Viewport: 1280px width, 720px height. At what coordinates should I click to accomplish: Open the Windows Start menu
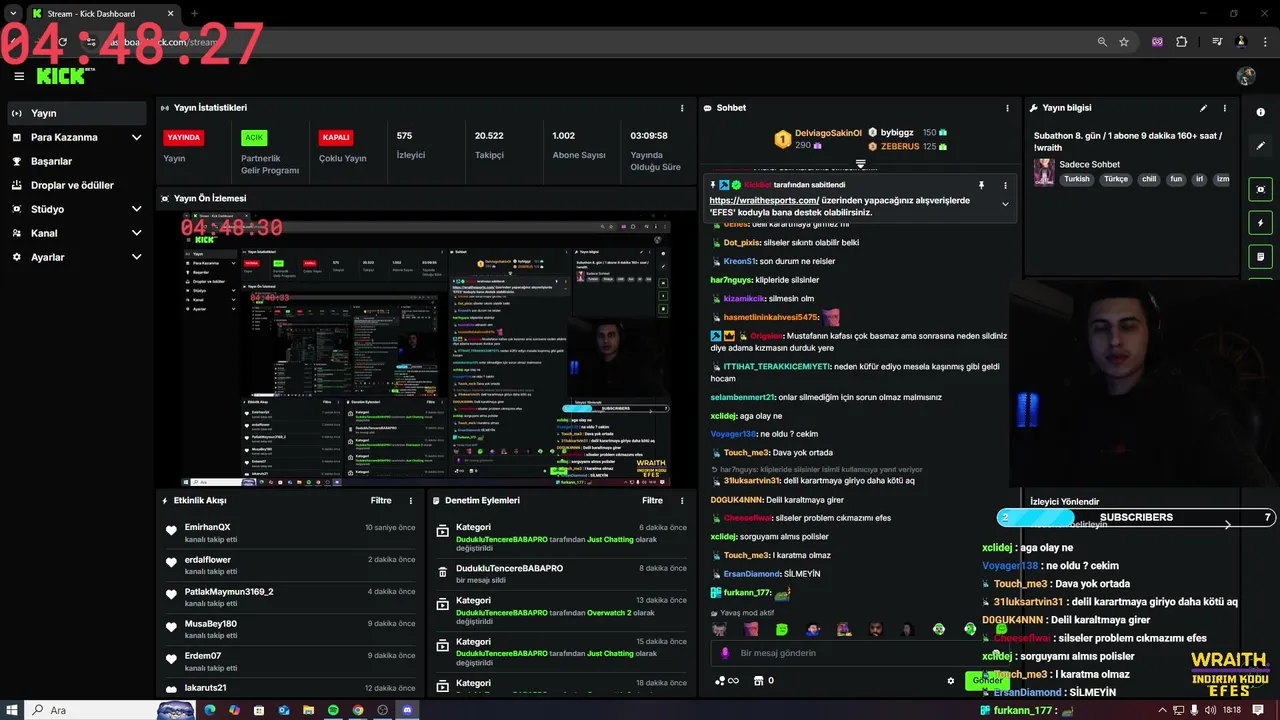(x=14, y=710)
